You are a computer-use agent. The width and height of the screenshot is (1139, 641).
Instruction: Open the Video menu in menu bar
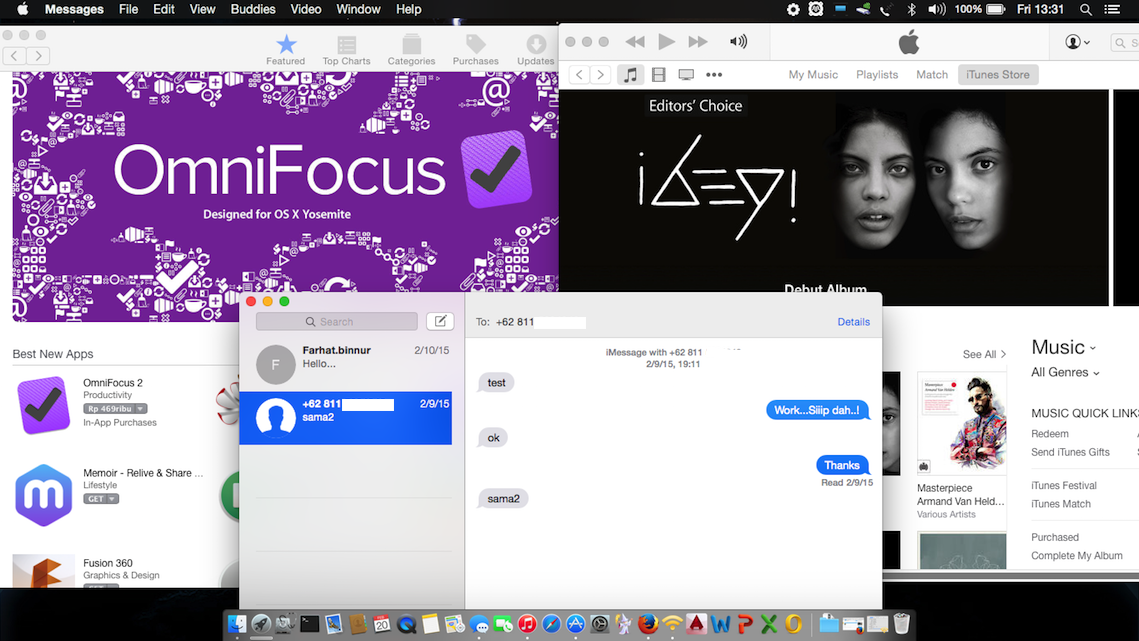pyautogui.click(x=306, y=9)
